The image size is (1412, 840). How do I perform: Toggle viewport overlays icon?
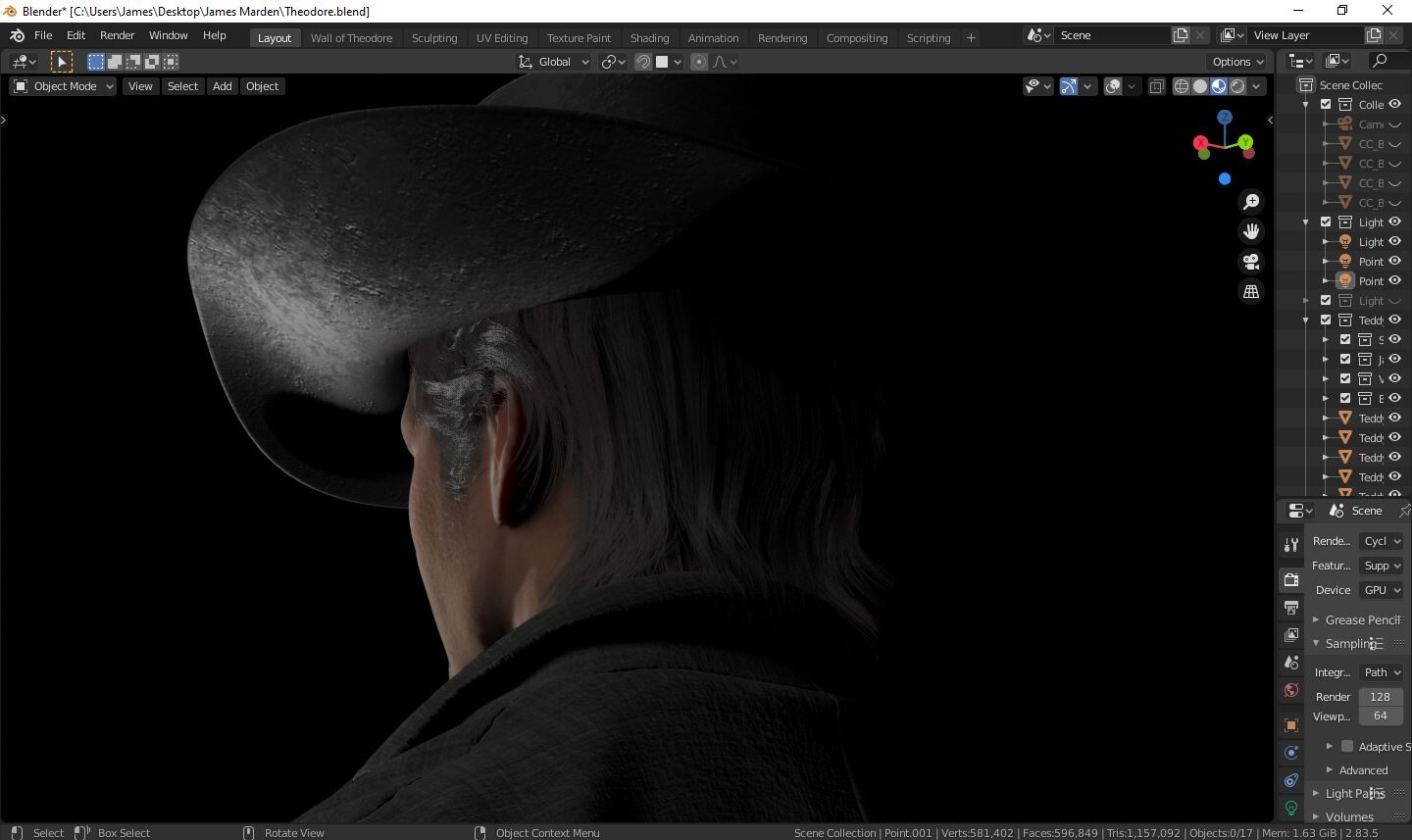[x=1113, y=86]
